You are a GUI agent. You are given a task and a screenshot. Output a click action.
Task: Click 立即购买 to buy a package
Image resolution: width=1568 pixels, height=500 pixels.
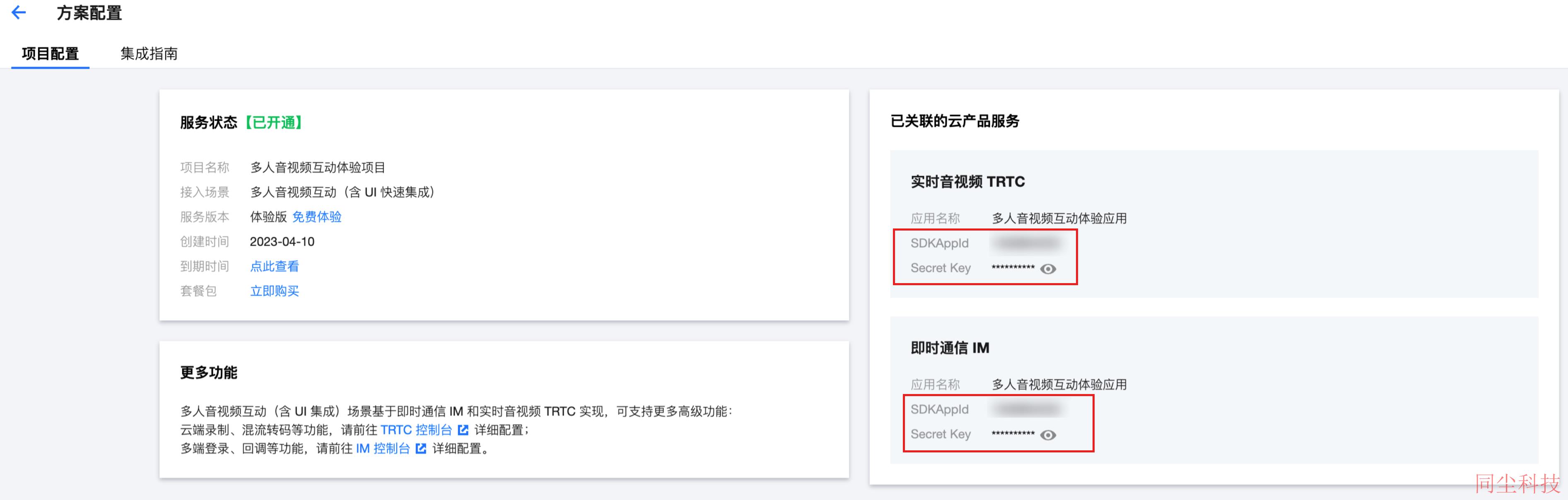click(x=275, y=291)
